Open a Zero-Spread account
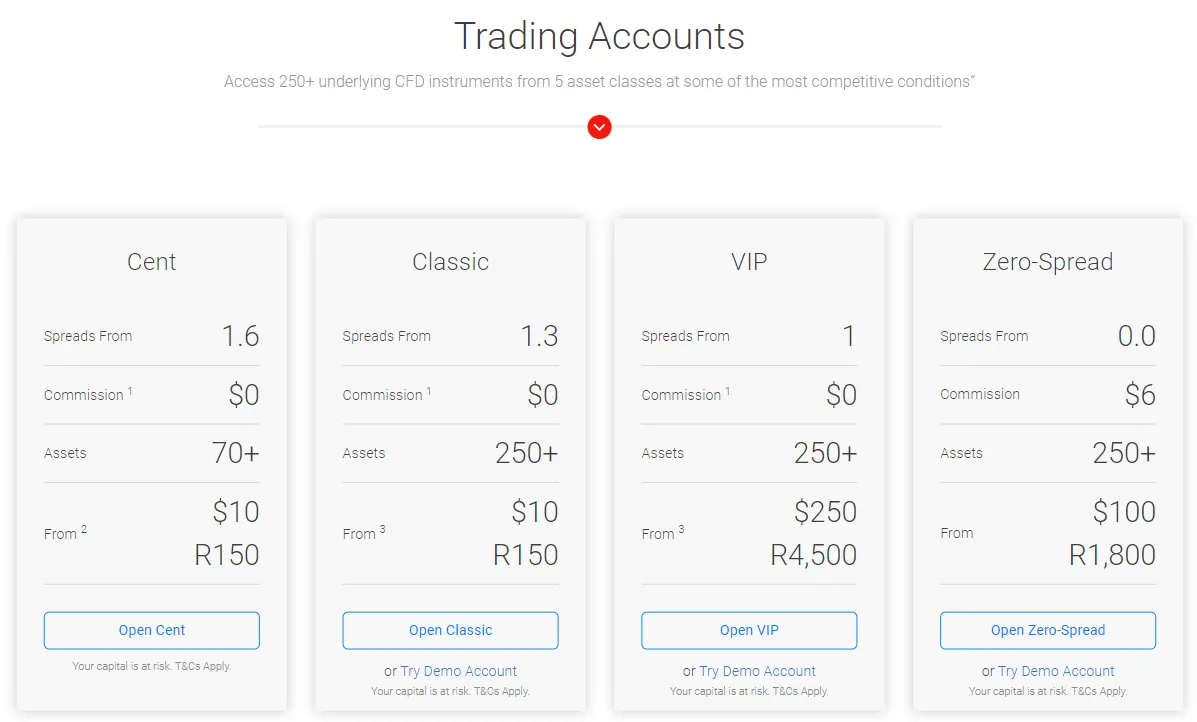 click(1047, 630)
